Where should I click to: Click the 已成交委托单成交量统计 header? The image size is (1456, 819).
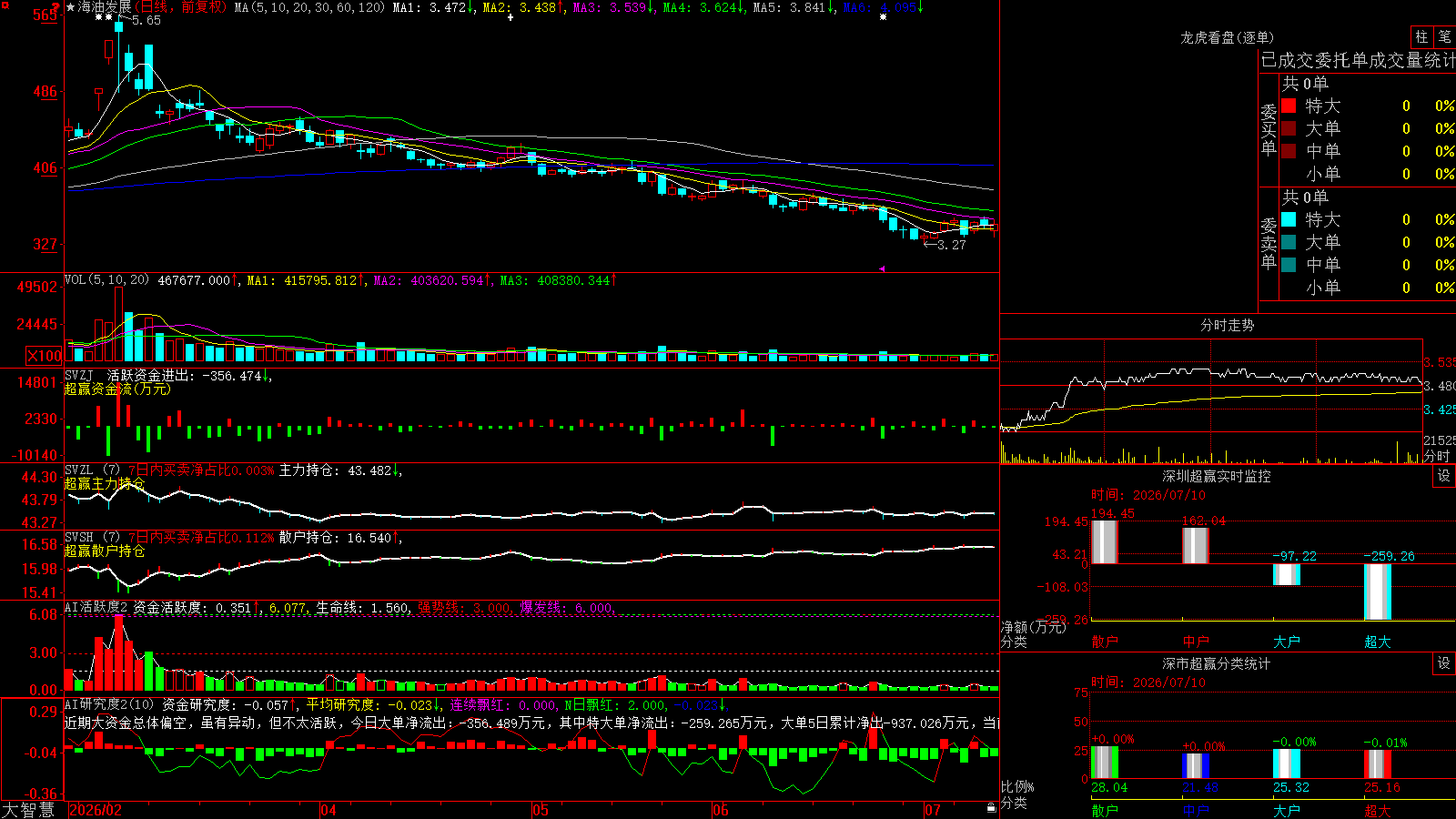click(x=1358, y=60)
